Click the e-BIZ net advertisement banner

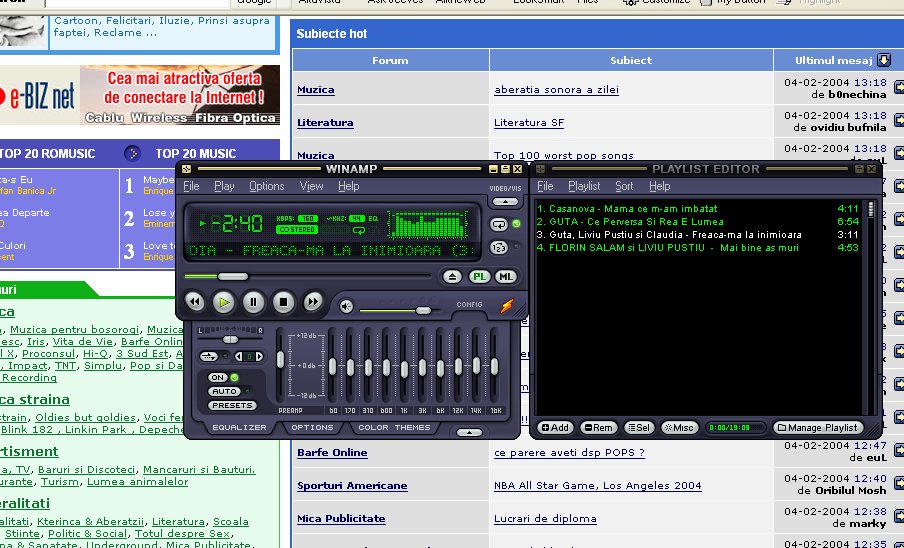click(140, 95)
